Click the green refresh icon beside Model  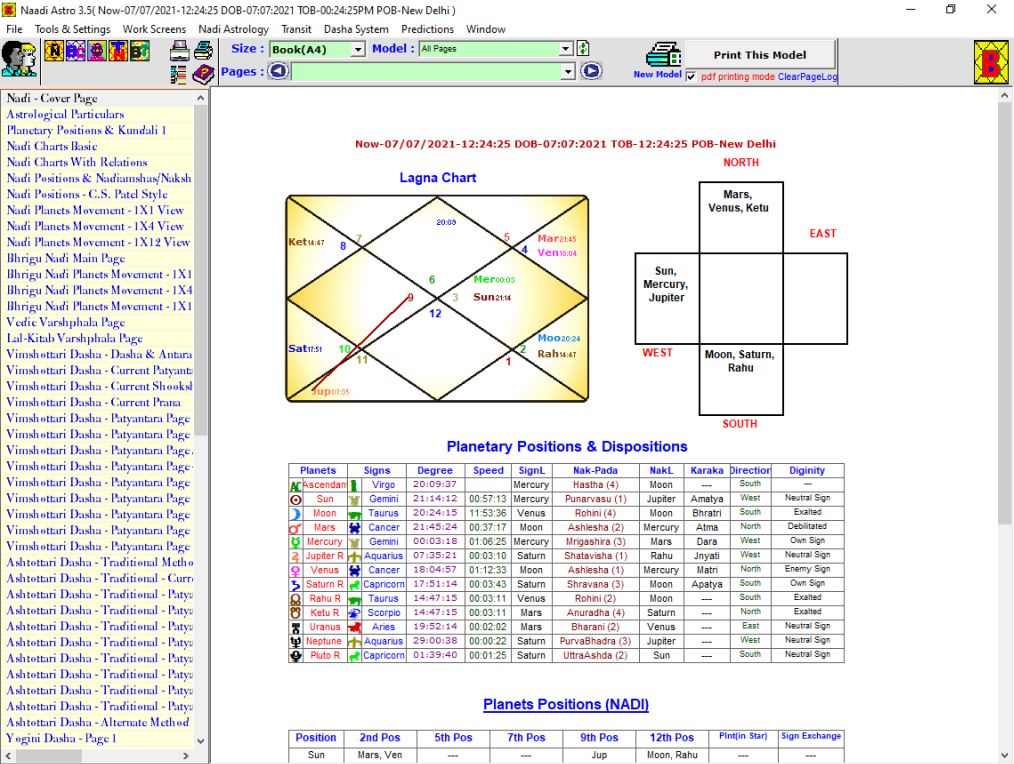click(x=583, y=49)
